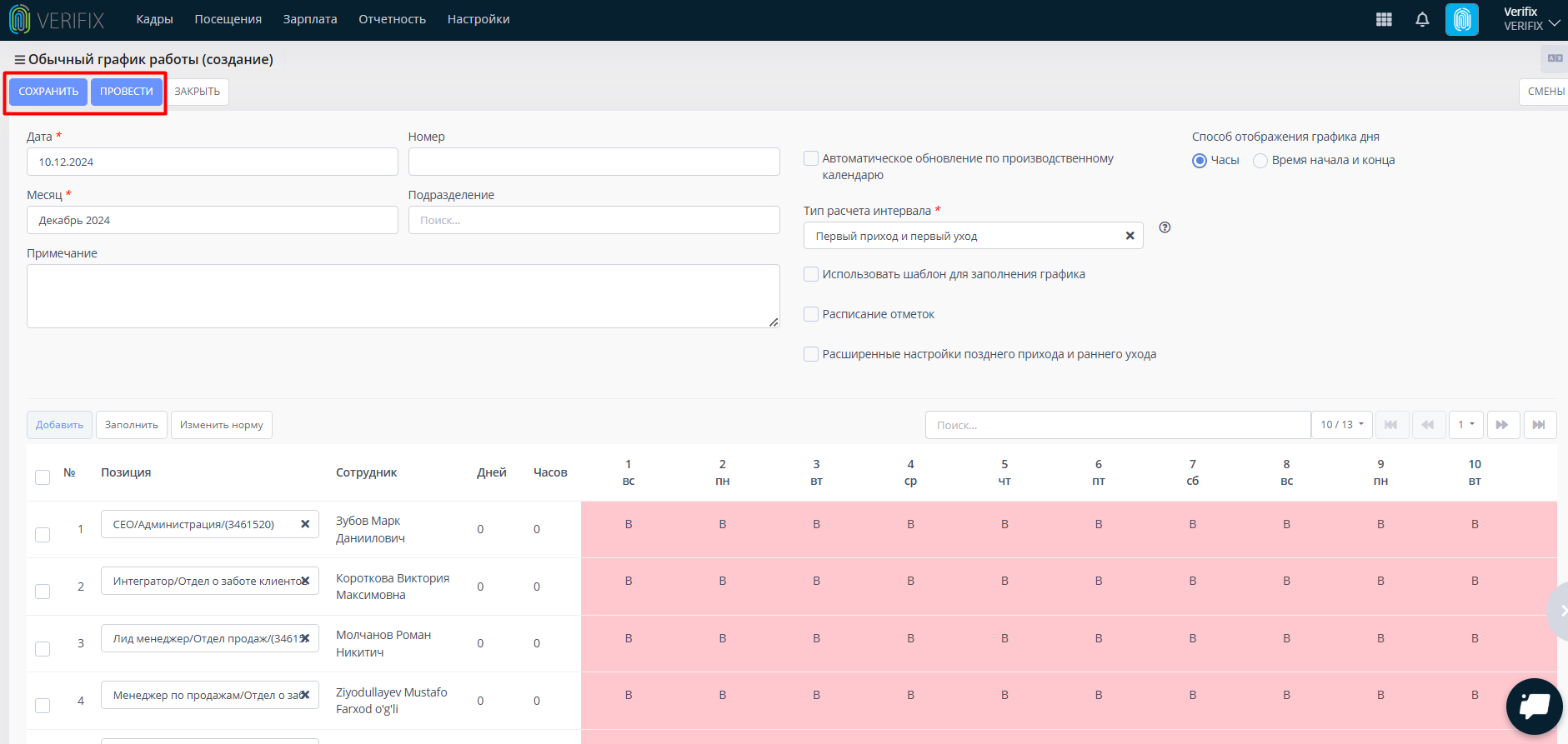Go to the first page of the table
The height and width of the screenshot is (744, 1568).
point(1391,425)
